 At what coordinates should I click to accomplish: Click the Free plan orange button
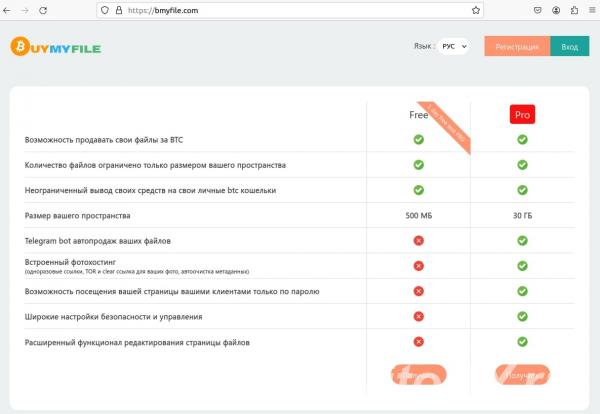(x=419, y=375)
